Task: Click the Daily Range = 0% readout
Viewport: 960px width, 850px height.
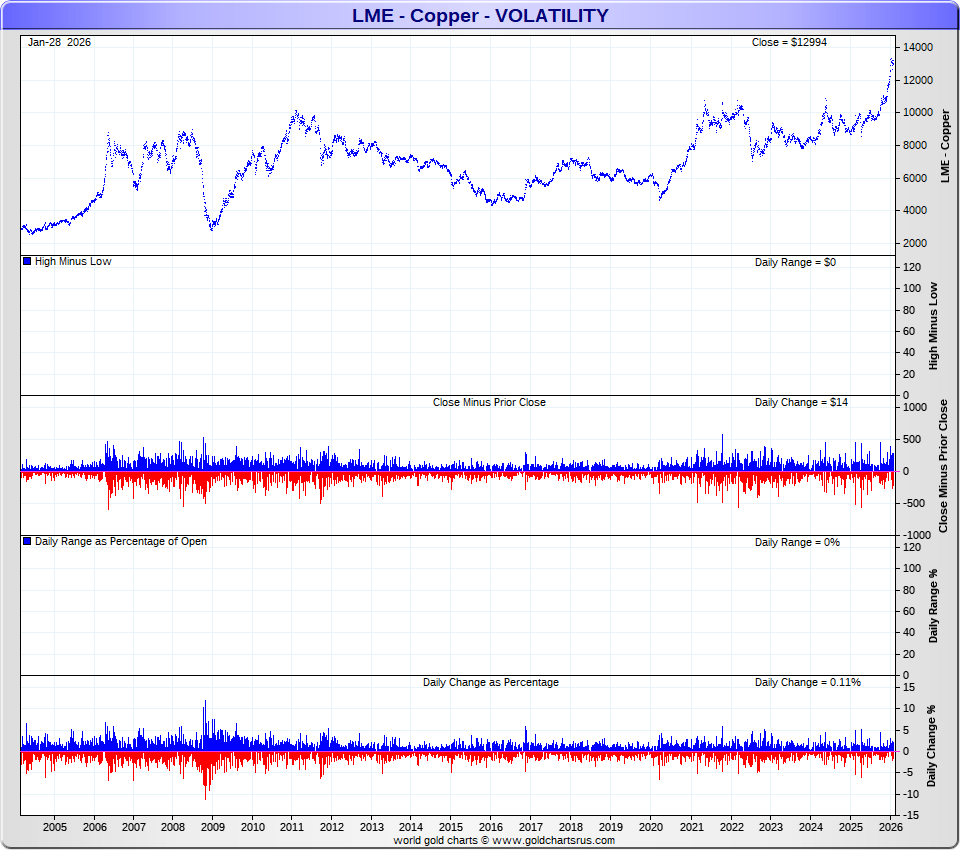Action: (797, 542)
